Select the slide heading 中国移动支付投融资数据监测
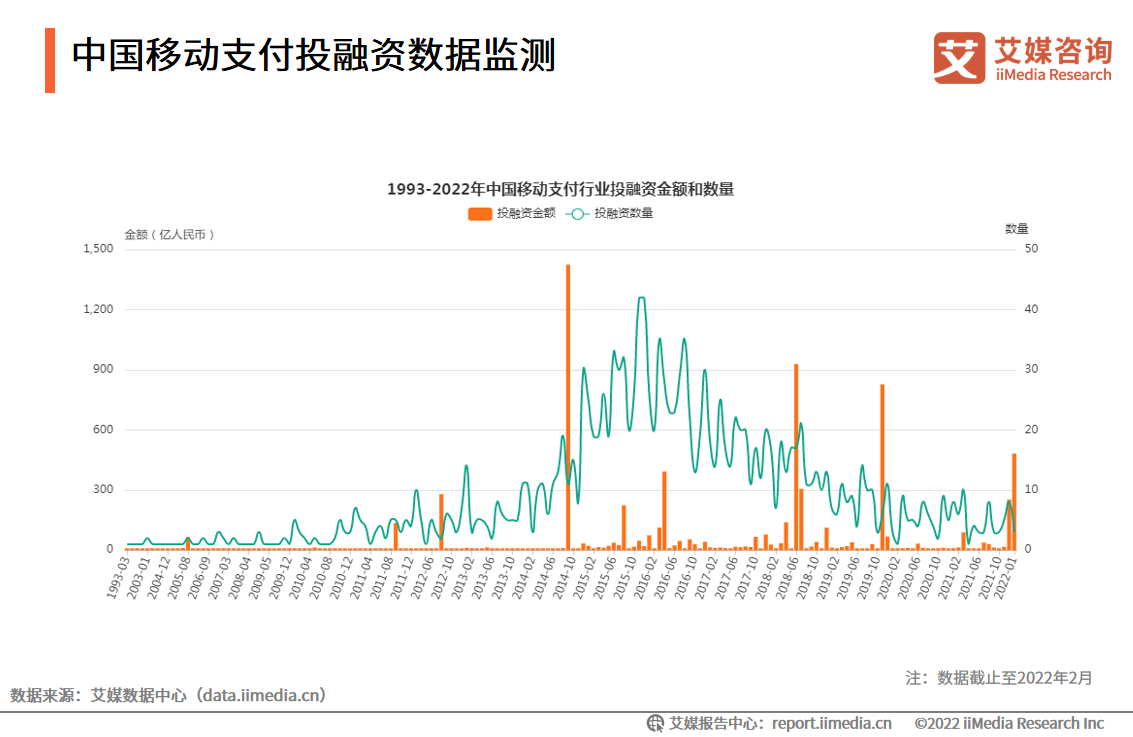 click(x=314, y=55)
